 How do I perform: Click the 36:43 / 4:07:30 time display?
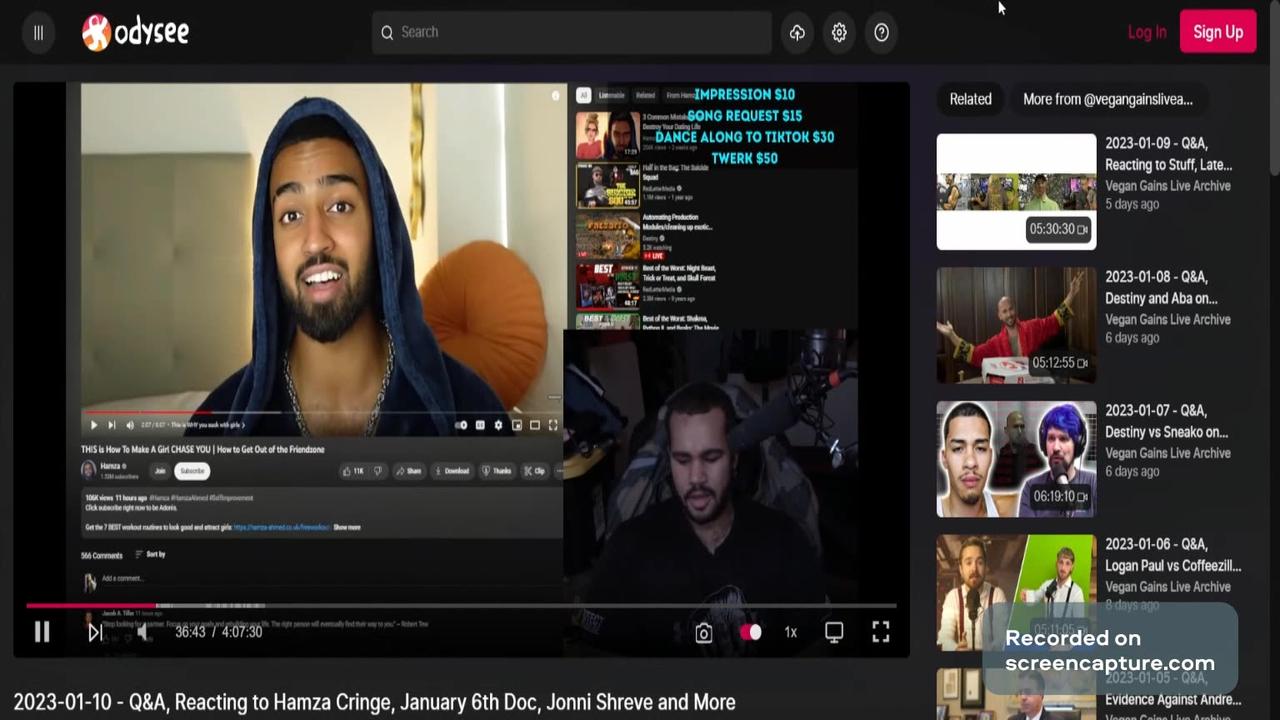click(x=219, y=632)
